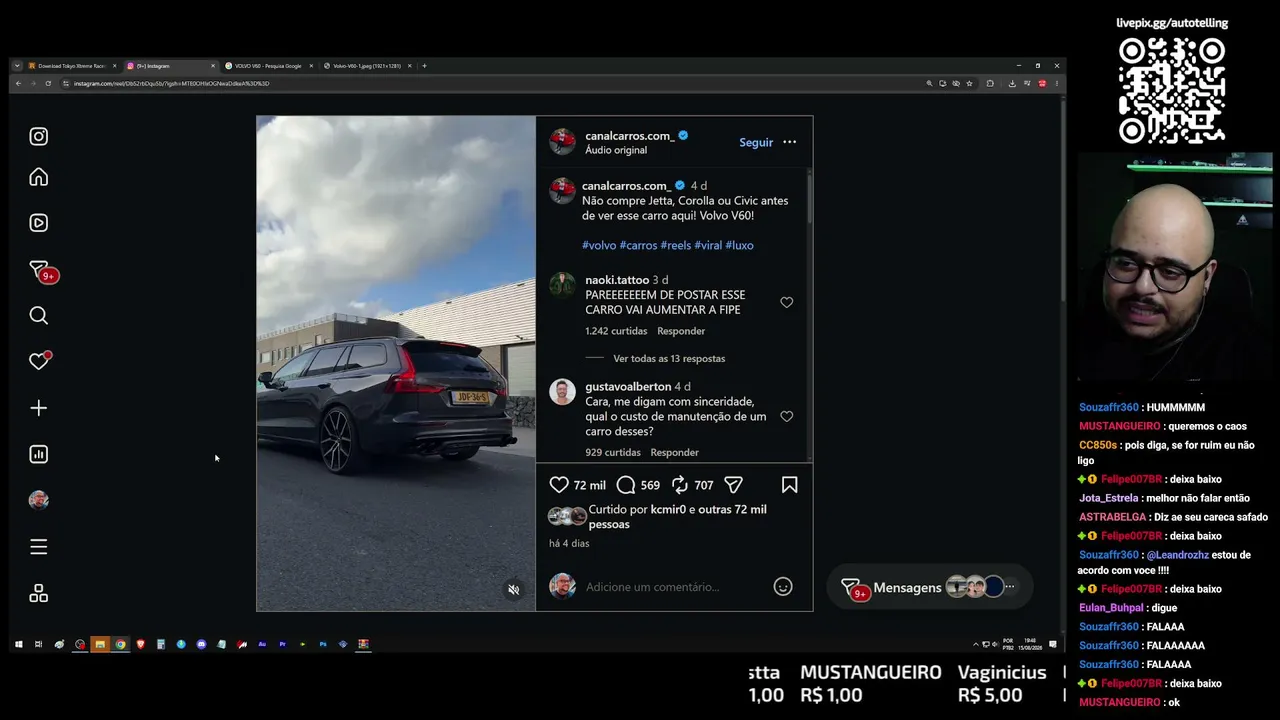Screen dimensions: 1280x720
Task: Open the Search magnifier in sidebar
Action: 38,316
